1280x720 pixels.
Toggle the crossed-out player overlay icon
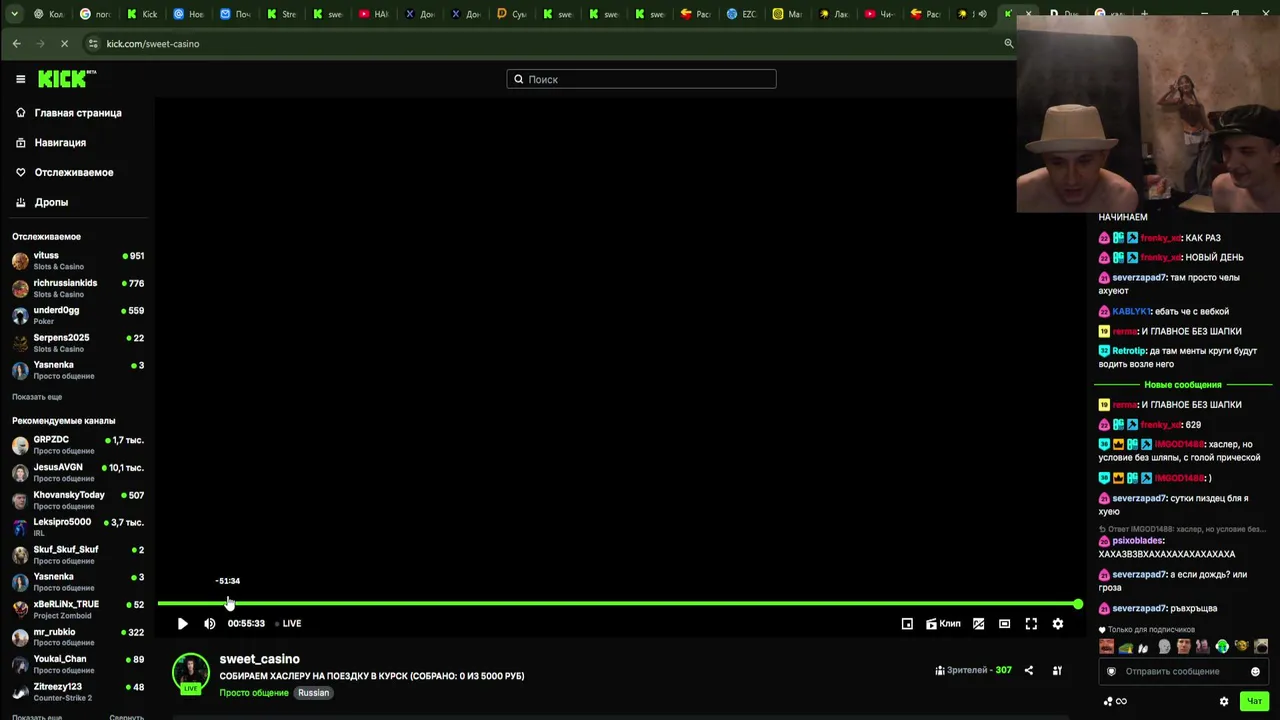pos(978,624)
